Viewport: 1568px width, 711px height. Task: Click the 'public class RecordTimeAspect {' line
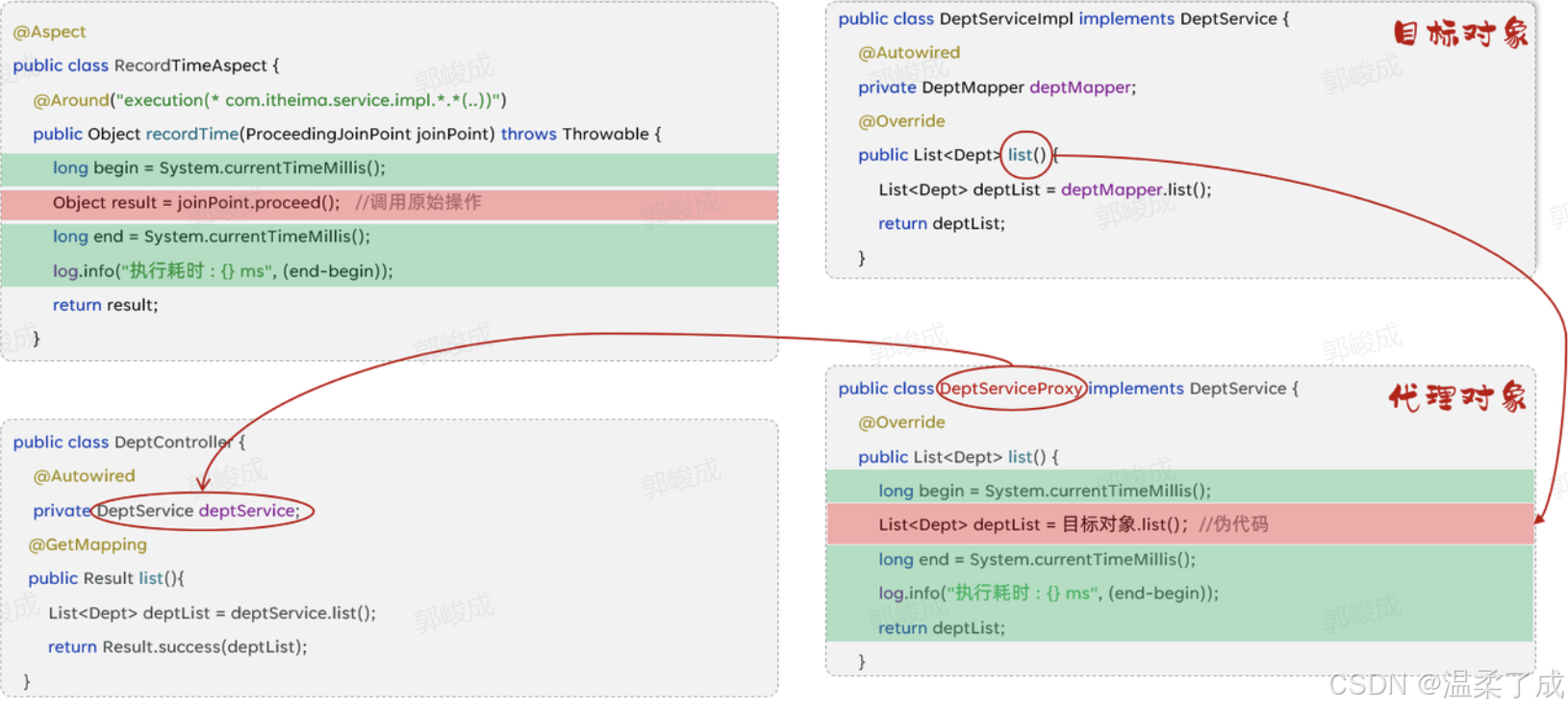pos(146,65)
